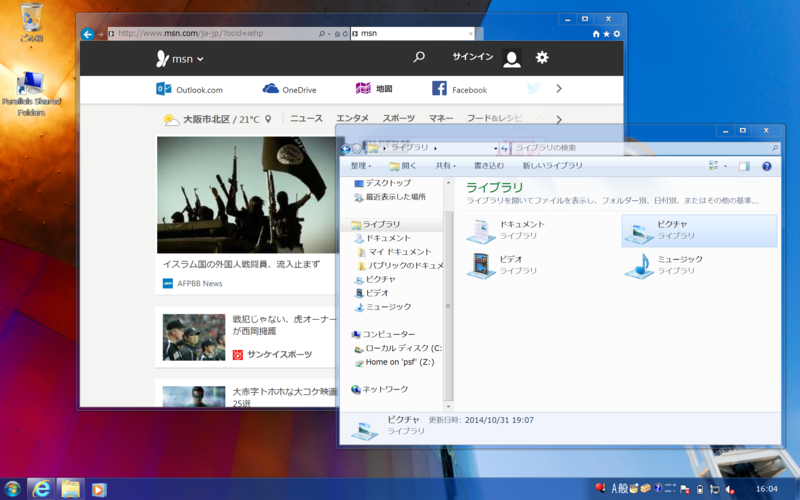Open Facebook shortcut
The width and height of the screenshot is (800, 500).
[459, 89]
